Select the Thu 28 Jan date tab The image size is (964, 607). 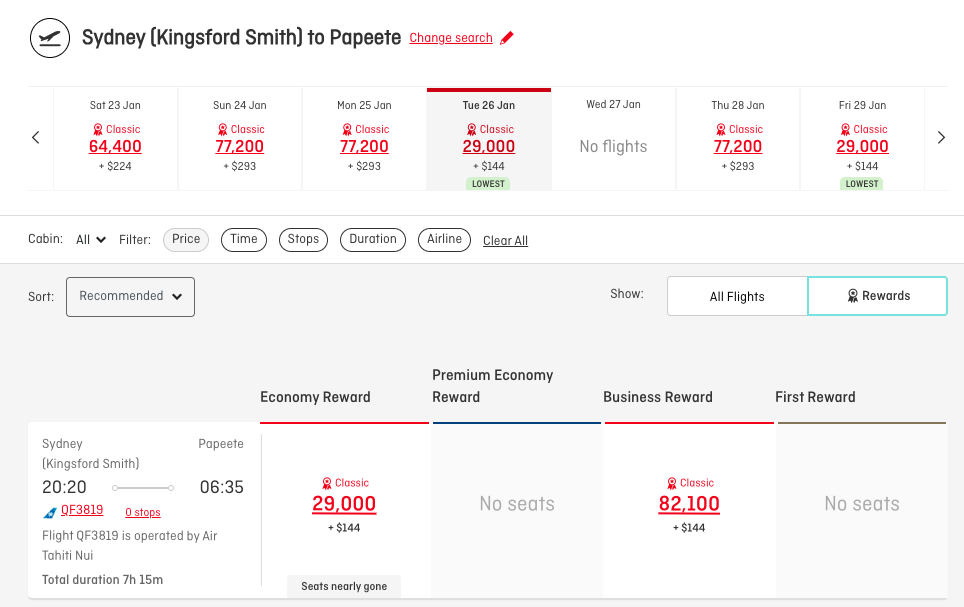click(x=738, y=139)
